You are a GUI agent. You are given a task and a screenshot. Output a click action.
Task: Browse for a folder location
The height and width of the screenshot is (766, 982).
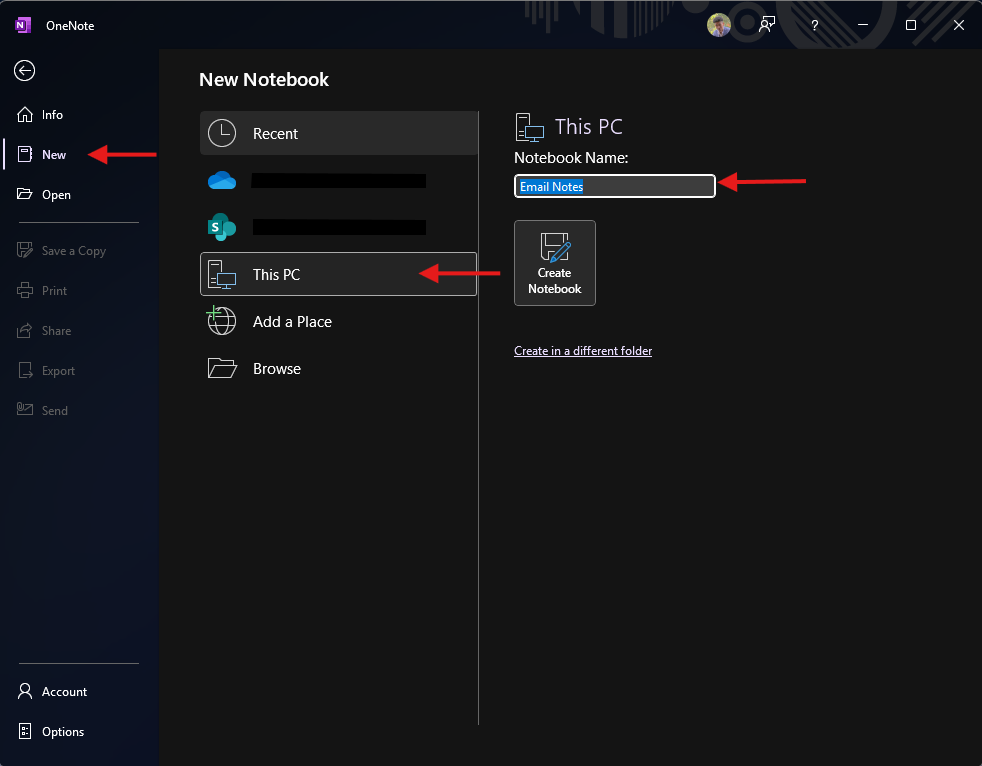coord(276,369)
